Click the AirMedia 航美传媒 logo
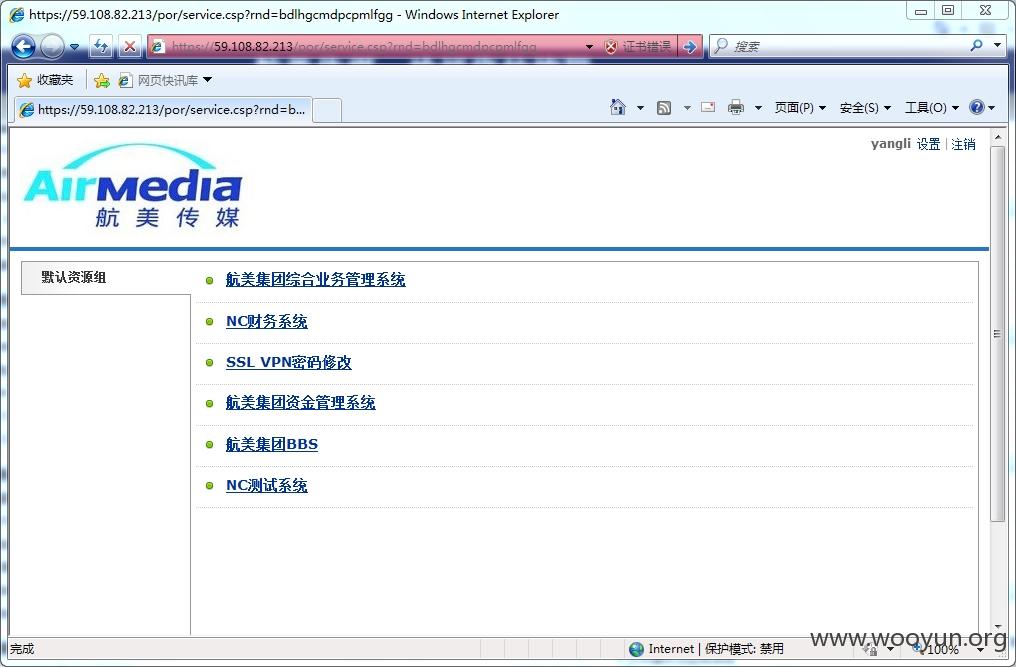 pos(133,186)
